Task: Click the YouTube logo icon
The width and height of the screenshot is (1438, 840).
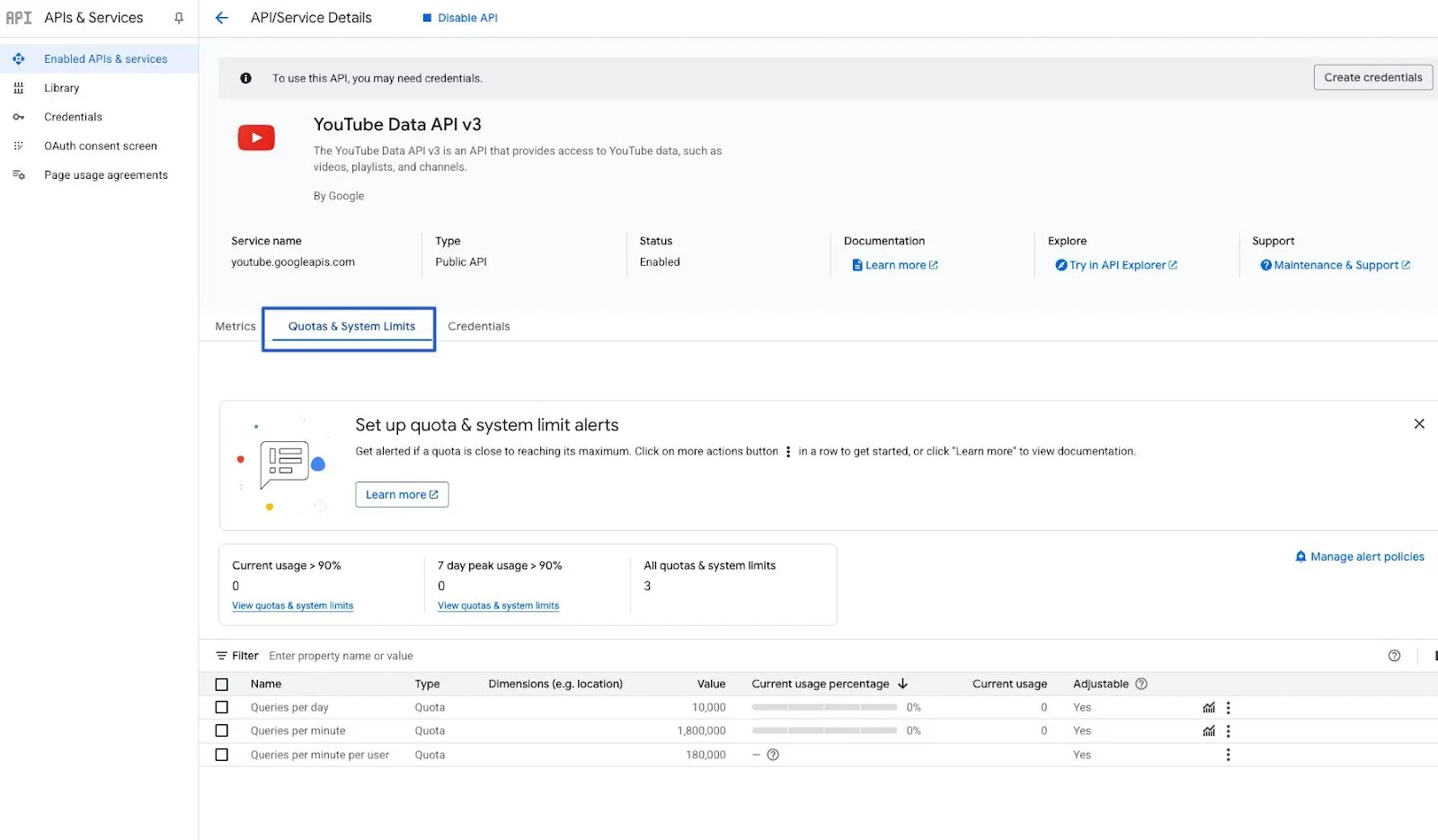Action: [x=256, y=137]
